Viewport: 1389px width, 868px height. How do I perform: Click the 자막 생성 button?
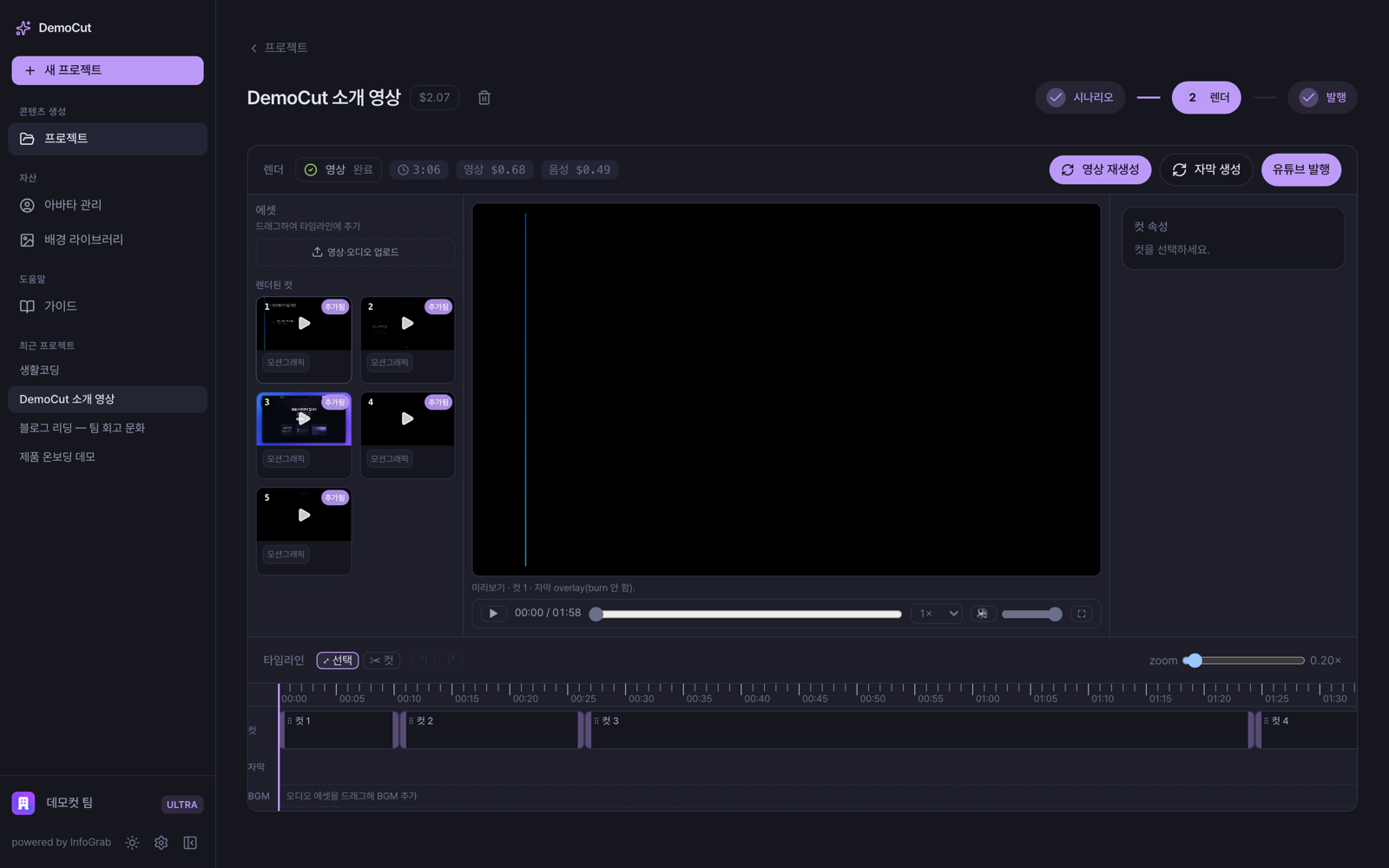click(1207, 170)
